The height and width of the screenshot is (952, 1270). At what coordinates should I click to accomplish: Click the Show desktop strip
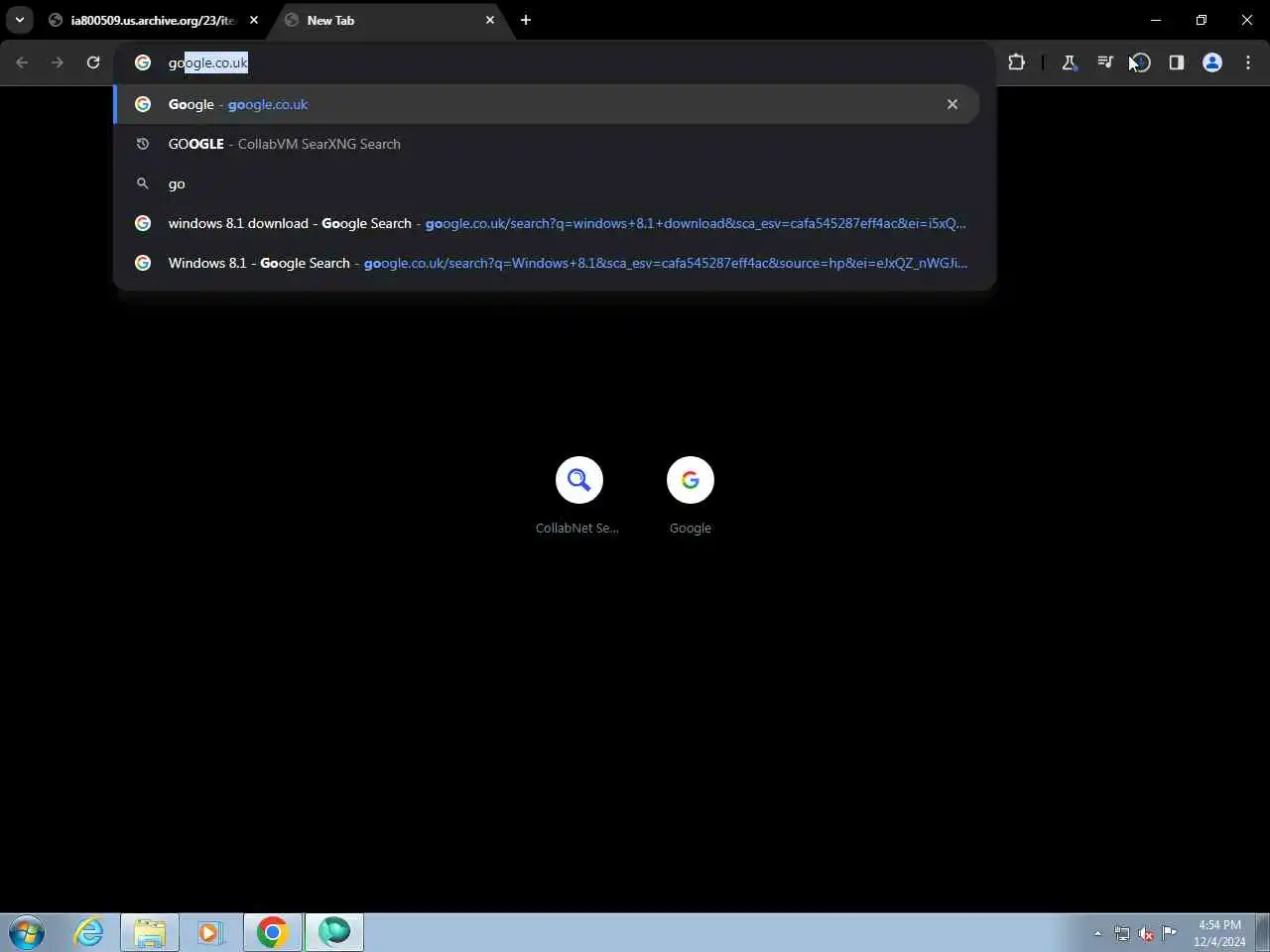(x=1262, y=932)
